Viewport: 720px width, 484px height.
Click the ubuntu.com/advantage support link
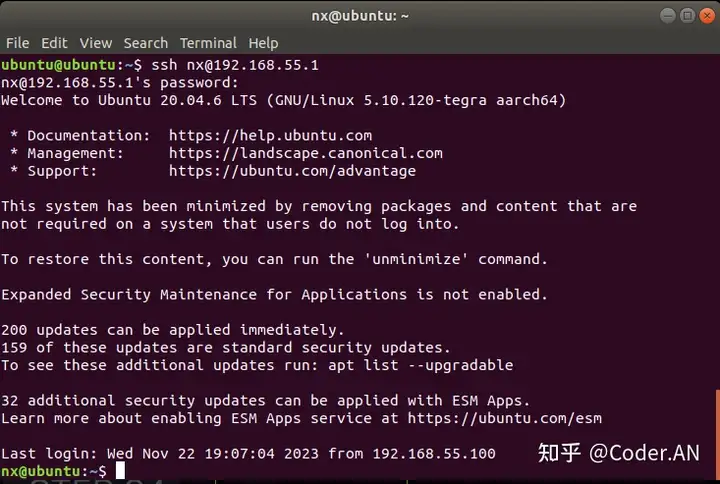[292, 171]
